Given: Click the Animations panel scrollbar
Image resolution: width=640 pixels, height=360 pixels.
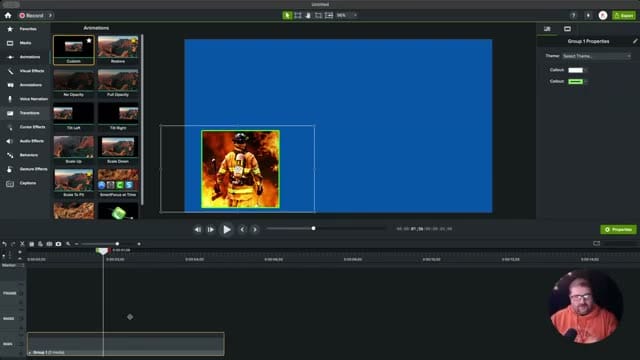Looking at the screenshot, I should 142,120.
